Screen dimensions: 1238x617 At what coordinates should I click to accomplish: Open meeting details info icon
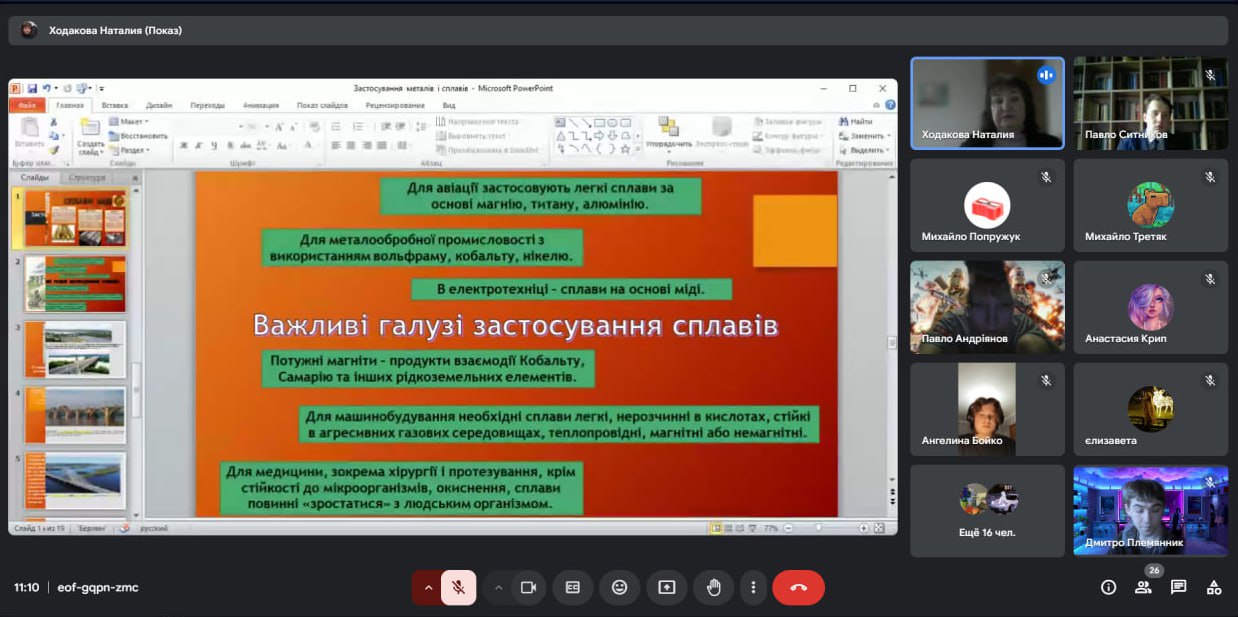pyautogui.click(x=1108, y=588)
